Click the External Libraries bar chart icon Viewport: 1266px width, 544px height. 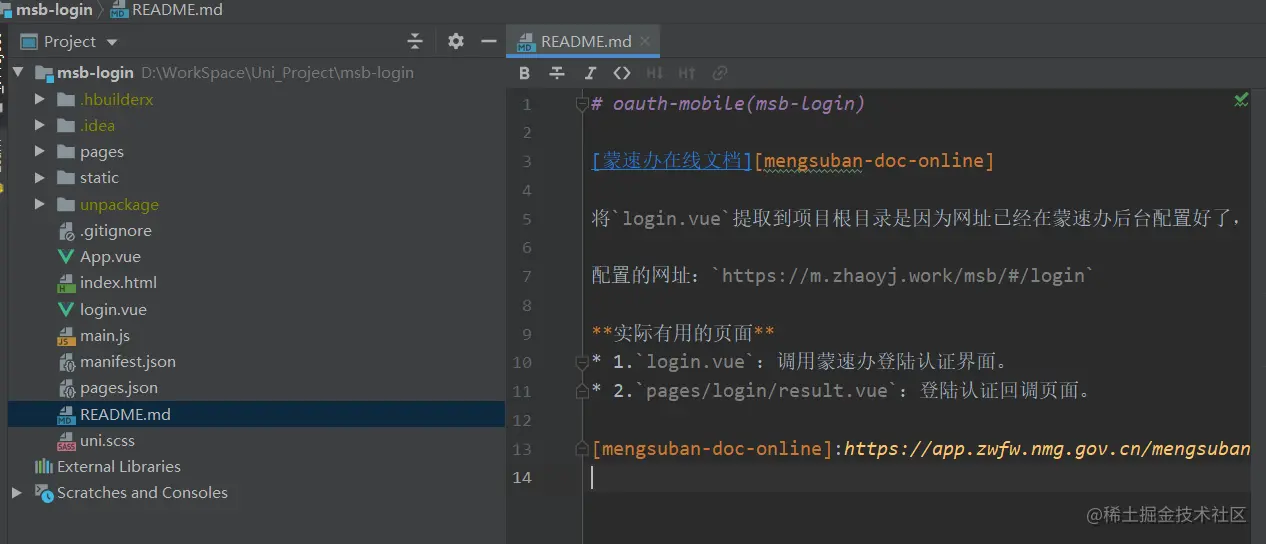coord(43,466)
